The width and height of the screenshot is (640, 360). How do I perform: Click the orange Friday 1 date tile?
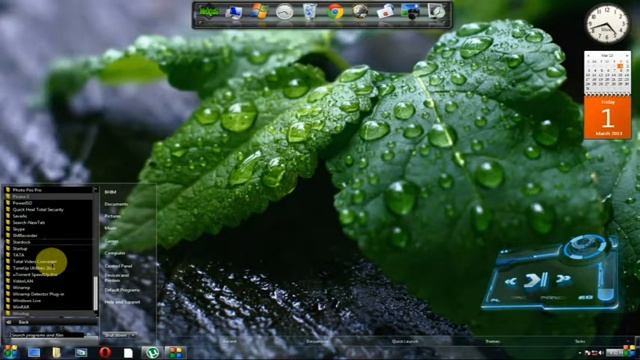tap(607, 118)
